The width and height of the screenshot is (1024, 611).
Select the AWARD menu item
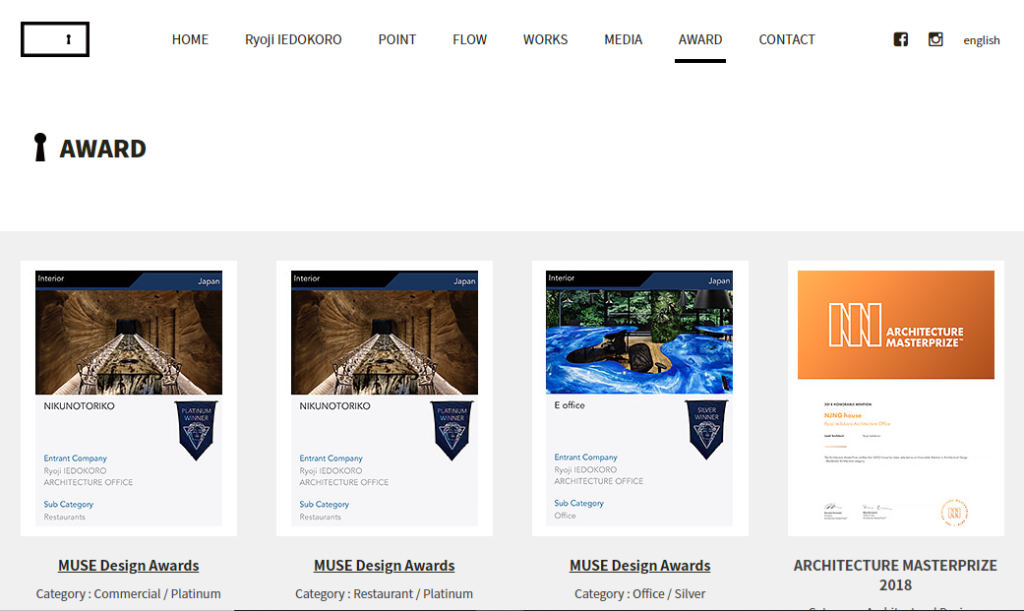click(700, 39)
